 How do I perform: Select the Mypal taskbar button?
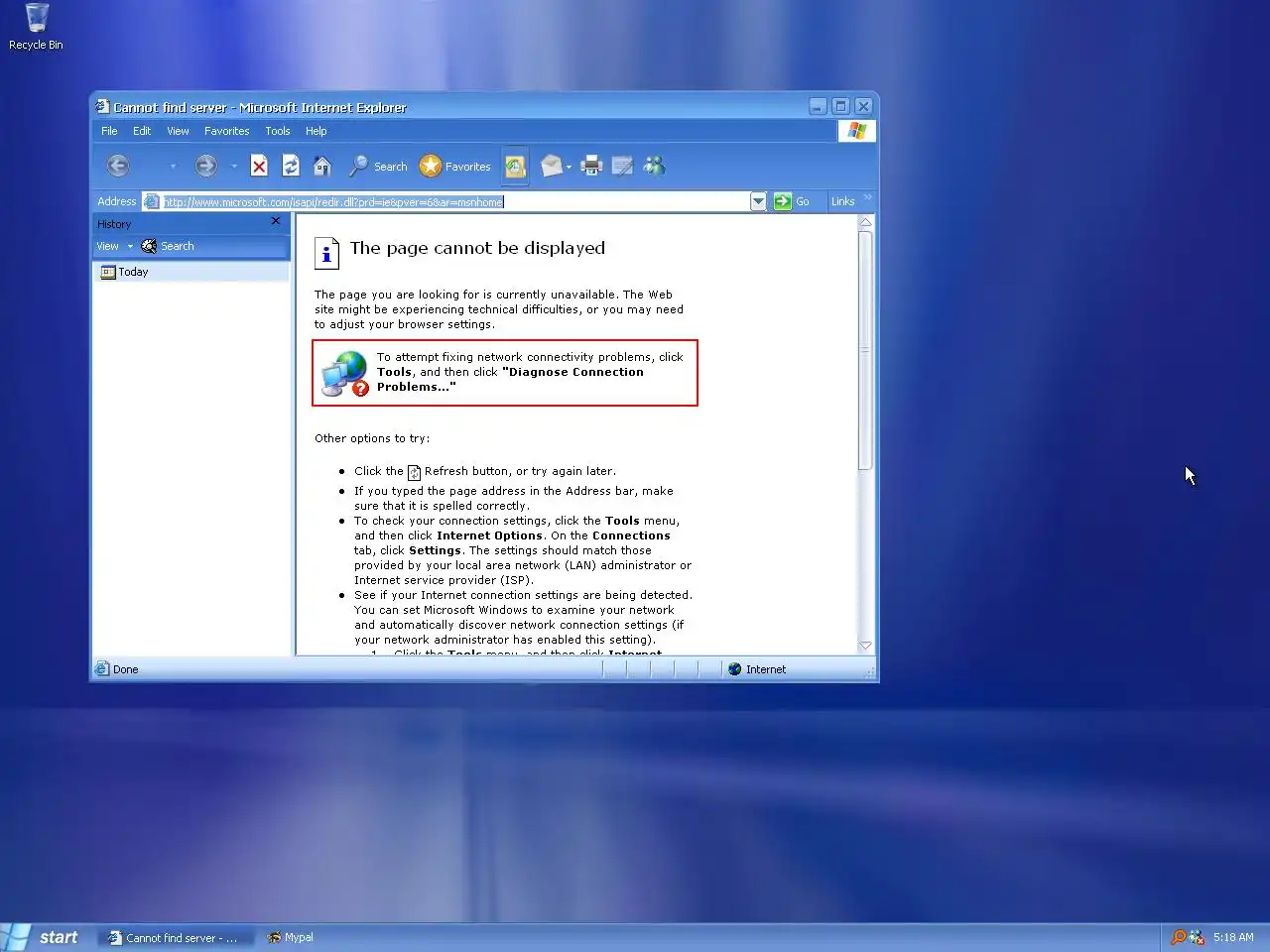[x=291, y=937]
